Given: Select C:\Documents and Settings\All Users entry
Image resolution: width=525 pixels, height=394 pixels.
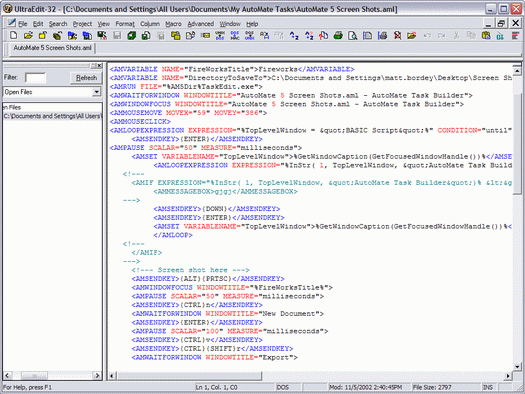Looking at the screenshot, I should 52,116.
